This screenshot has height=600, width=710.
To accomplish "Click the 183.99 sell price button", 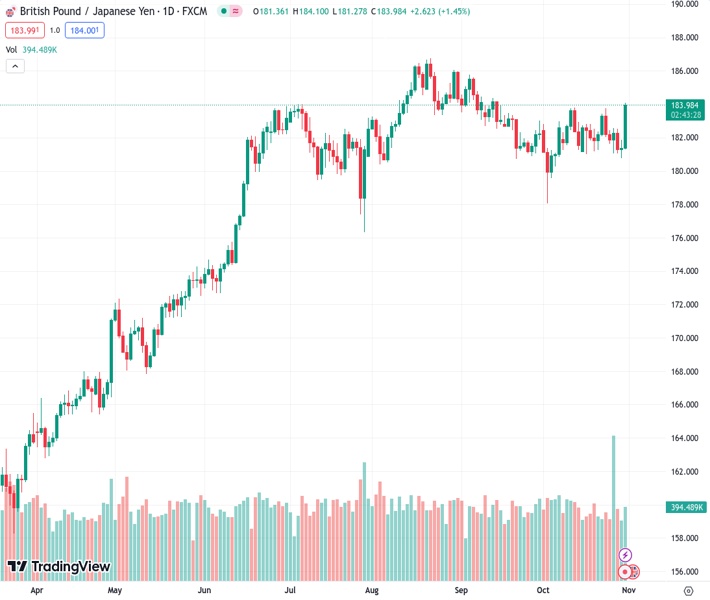I will point(24,30).
